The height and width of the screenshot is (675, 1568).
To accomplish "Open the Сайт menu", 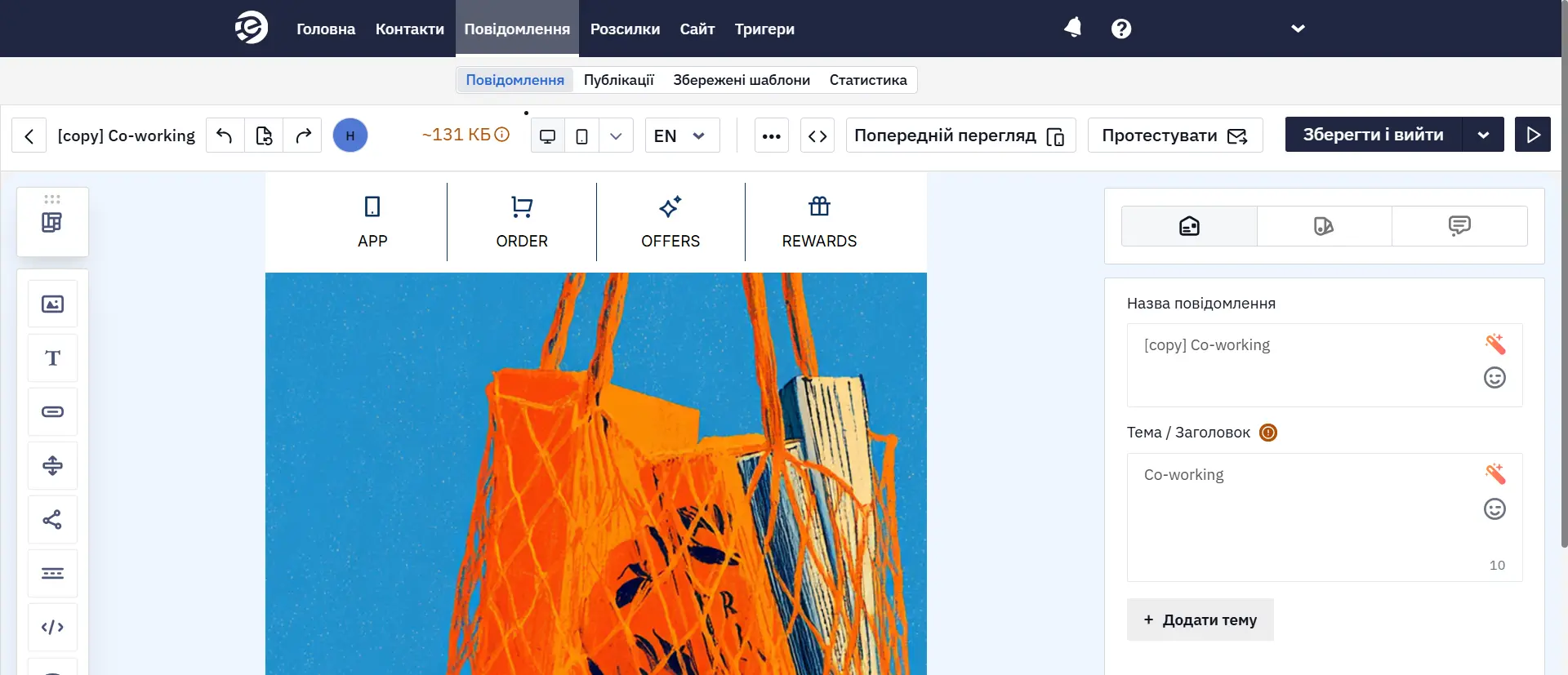I will pyautogui.click(x=697, y=29).
